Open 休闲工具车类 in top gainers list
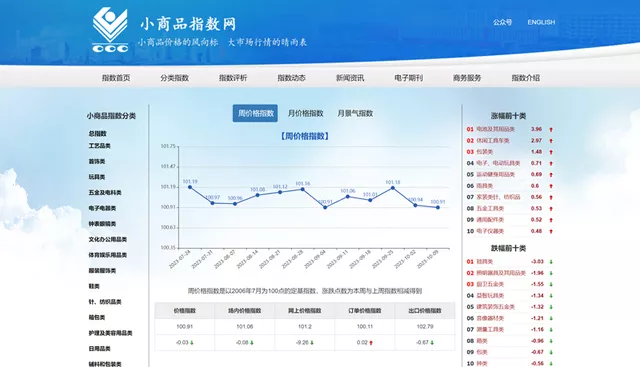 [493, 140]
